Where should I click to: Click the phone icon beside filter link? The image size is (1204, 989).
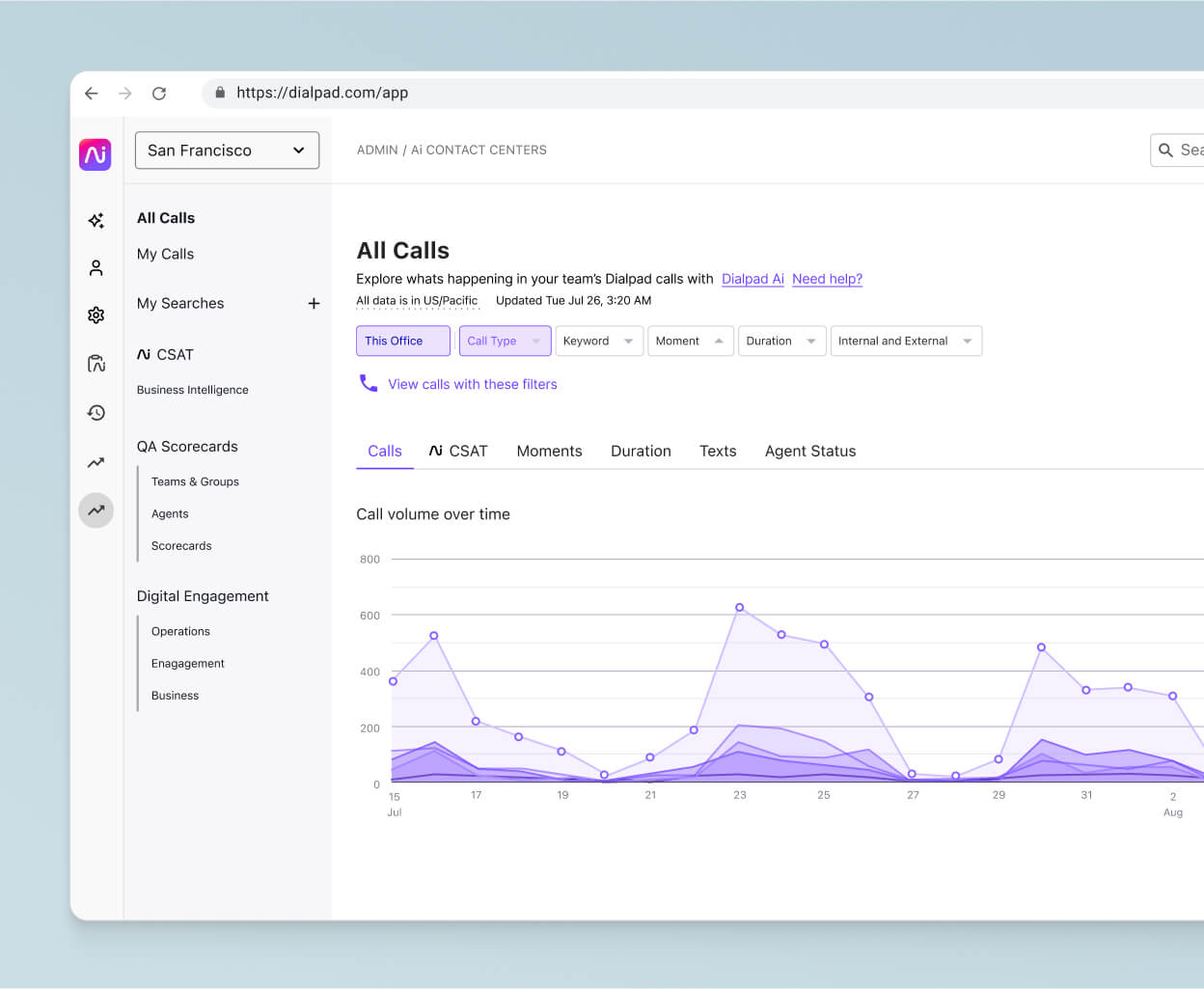click(x=369, y=383)
